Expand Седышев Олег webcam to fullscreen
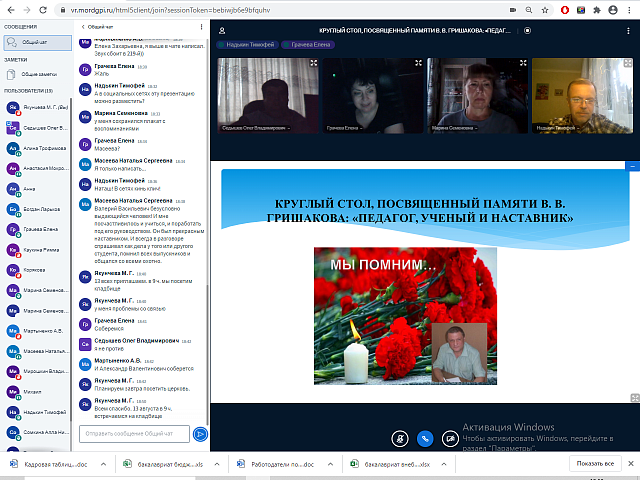Image resolution: width=640 pixels, height=480 pixels. click(x=313, y=63)
